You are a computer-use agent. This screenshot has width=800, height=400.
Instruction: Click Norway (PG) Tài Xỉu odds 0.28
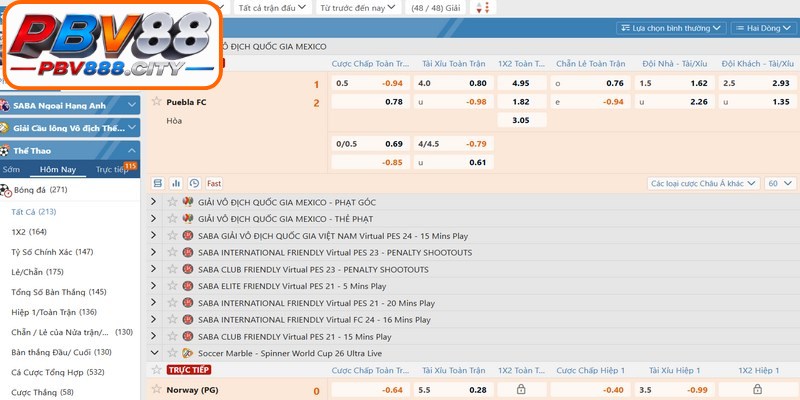tap(454, 390)
